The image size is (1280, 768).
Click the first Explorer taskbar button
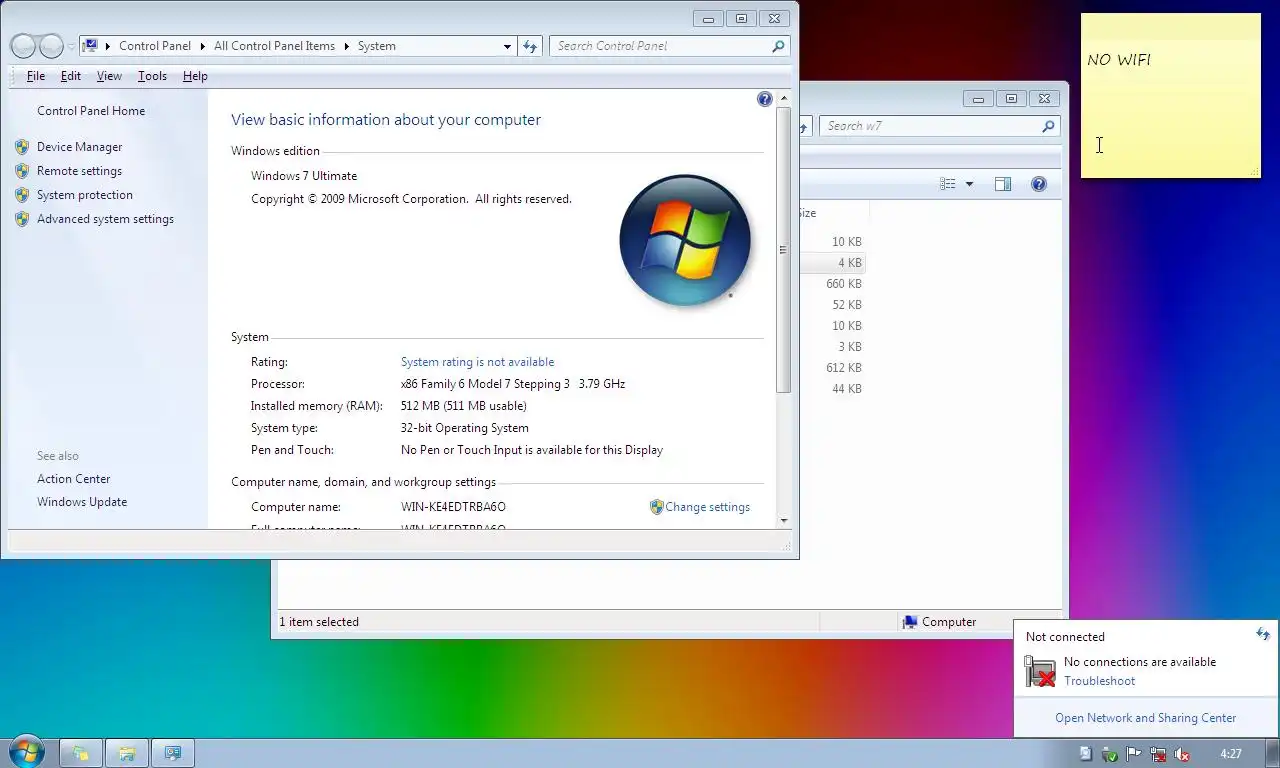pyautogui.click(x=81, y=753)
